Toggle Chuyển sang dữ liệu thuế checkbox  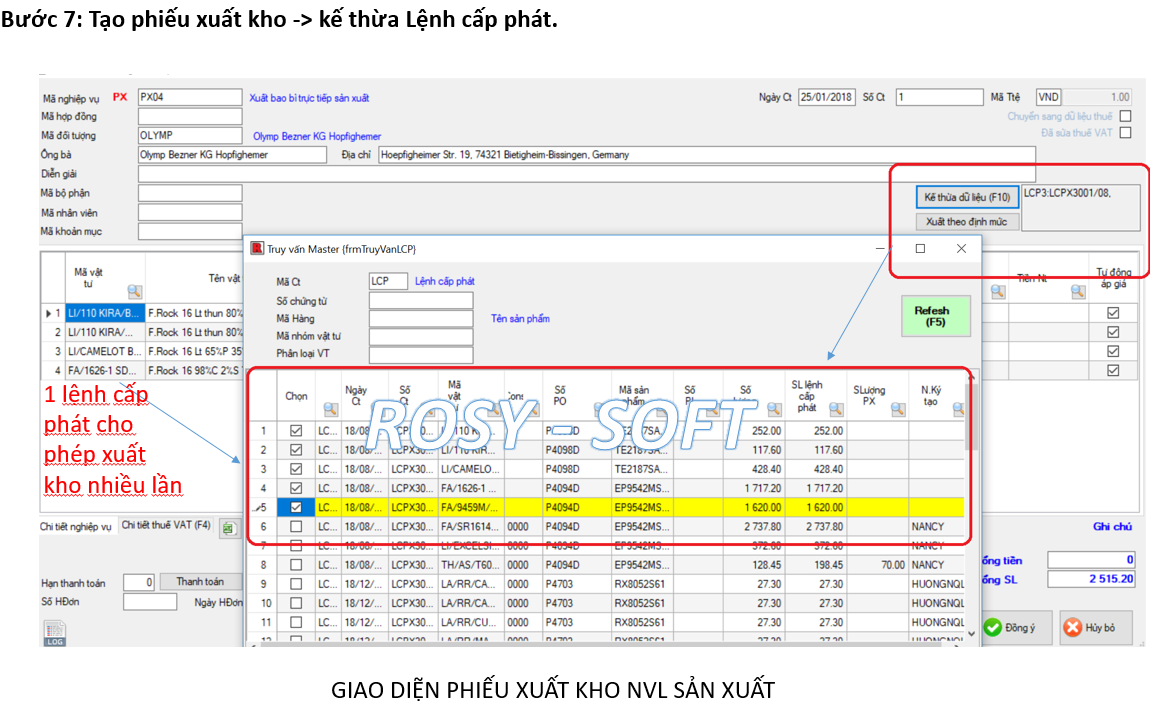(x=1125, y=116)
